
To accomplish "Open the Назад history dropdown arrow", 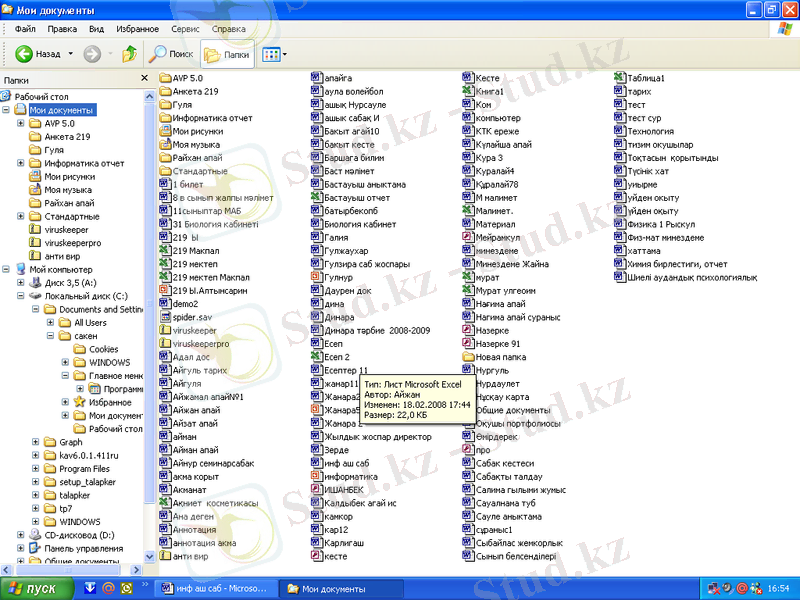I will [x=70, y=54].
